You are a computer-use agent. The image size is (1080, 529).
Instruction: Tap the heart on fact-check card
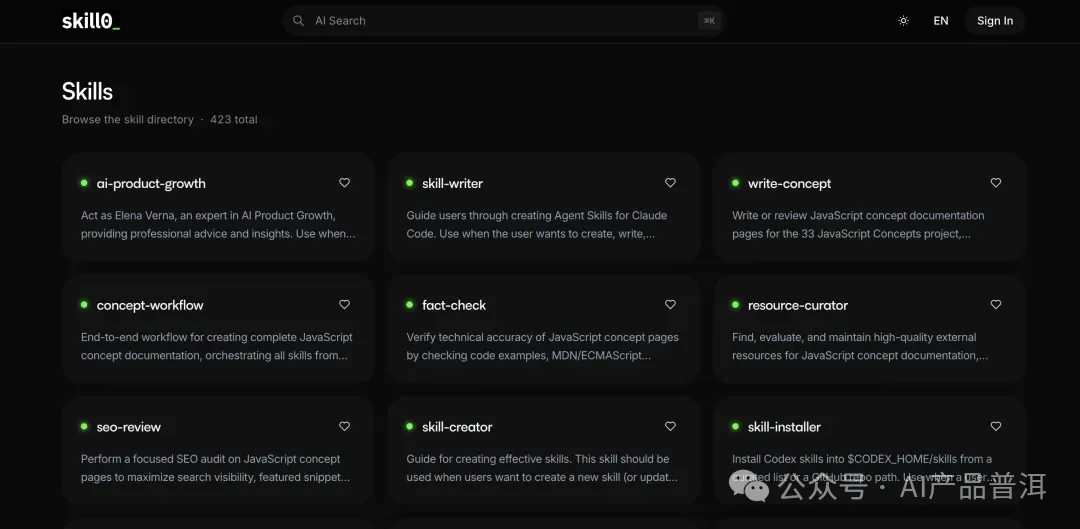(x=670, y=305)
